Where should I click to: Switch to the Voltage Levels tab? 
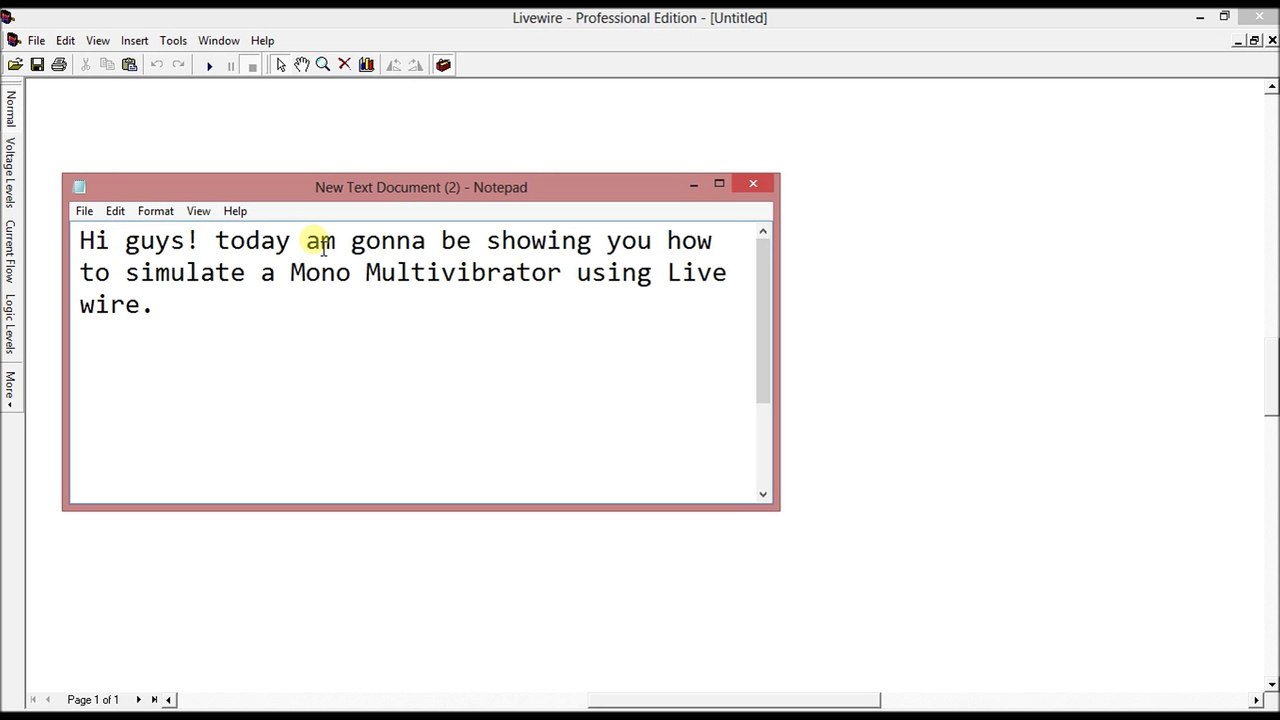pyautogui.click(x=11, y=172)
